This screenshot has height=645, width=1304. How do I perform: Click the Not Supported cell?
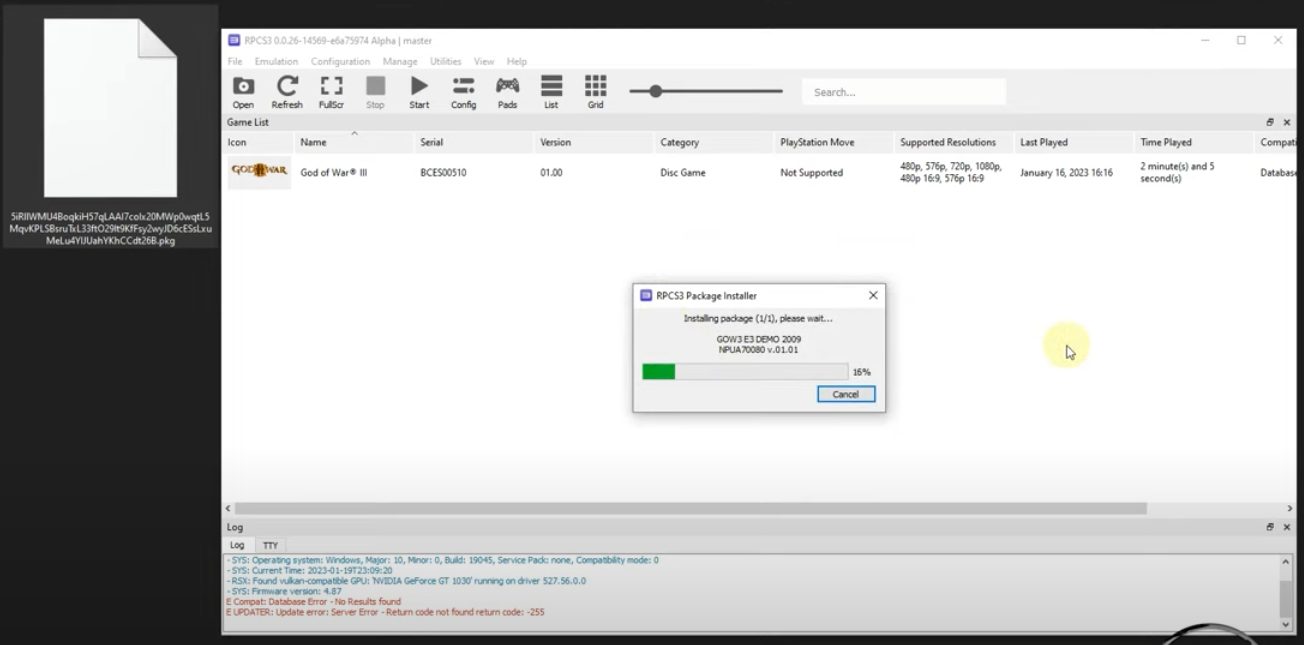pos(811,172)
